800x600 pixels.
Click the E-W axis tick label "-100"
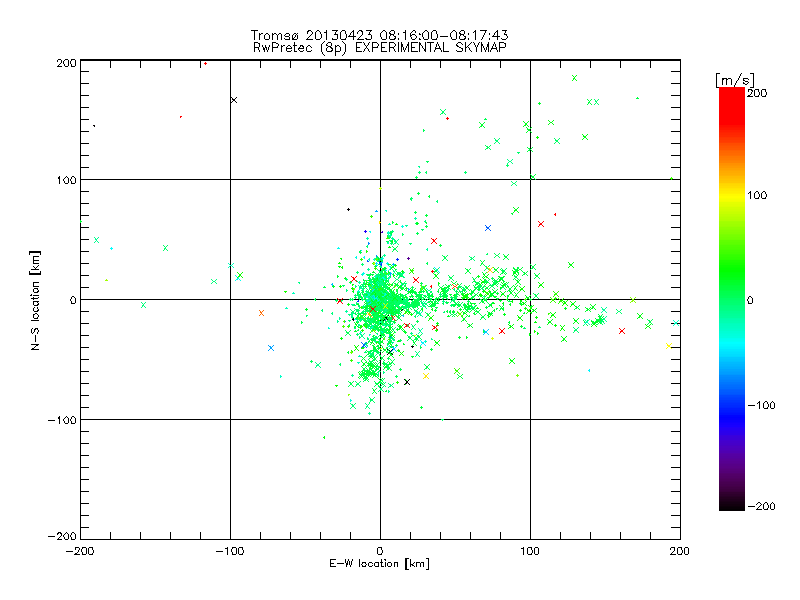point(230,551)
